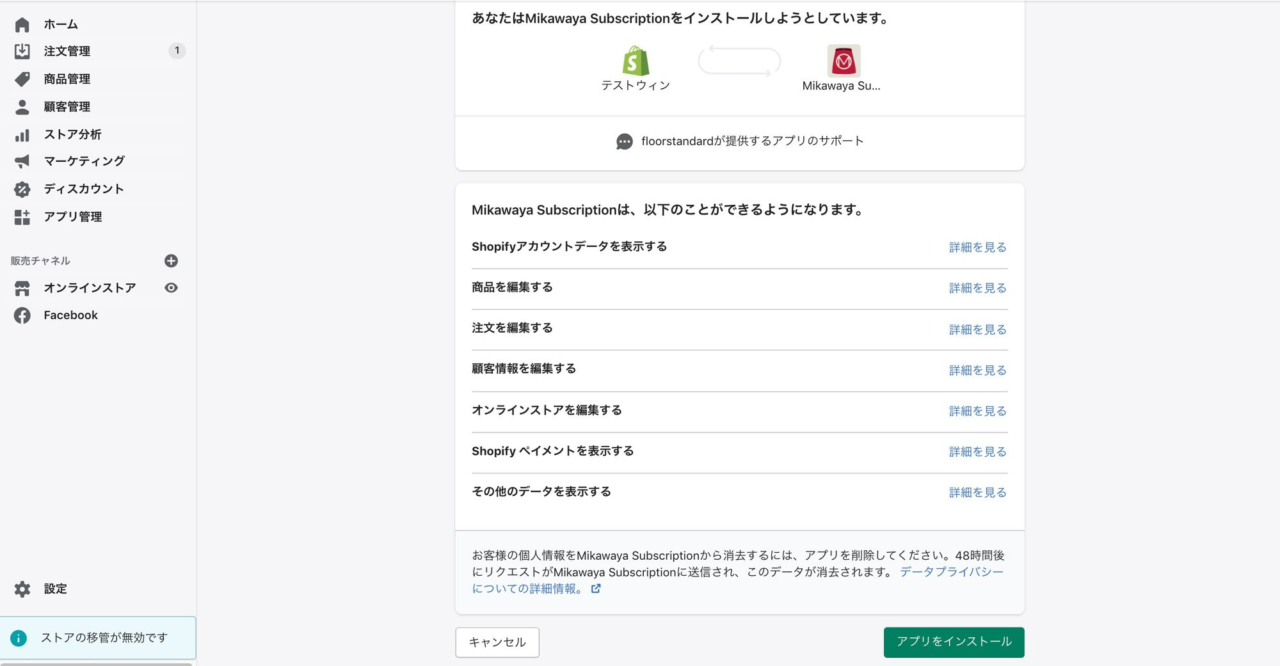The height and width of the screenshot is (666, 1280).
Task: Click the Mikawaya Subscription app logo
Action: [x=843, y=61]
